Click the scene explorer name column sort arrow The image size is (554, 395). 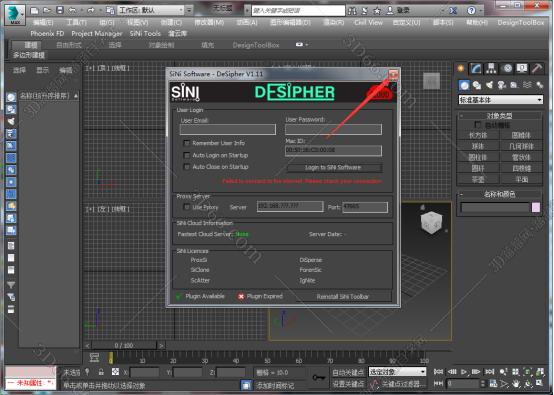(76, 96)
